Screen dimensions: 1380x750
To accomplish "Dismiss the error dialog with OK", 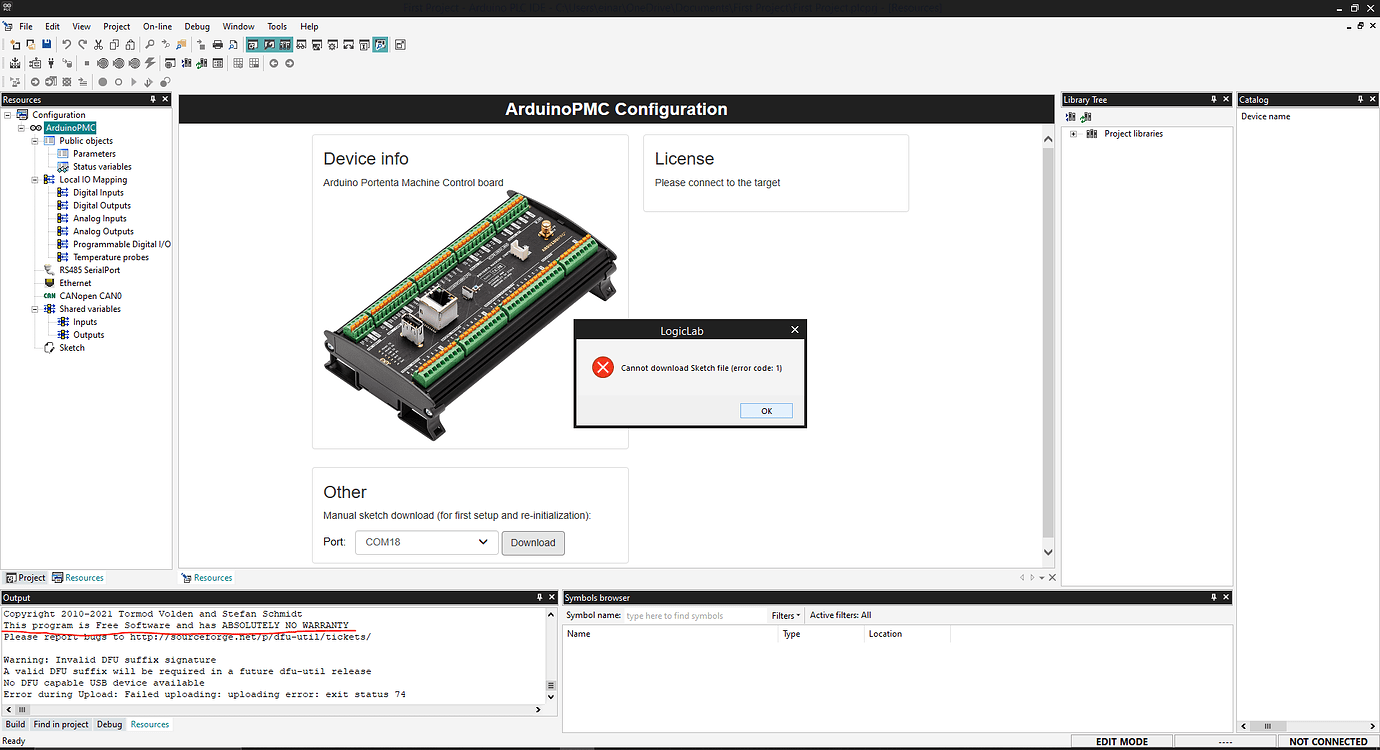I will [x=766, y=410].
